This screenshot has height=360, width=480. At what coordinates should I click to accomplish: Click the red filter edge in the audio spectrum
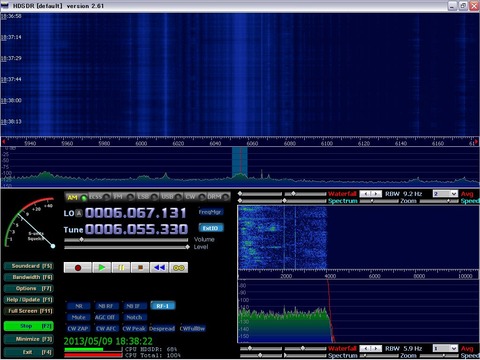[x=330, y=310]
